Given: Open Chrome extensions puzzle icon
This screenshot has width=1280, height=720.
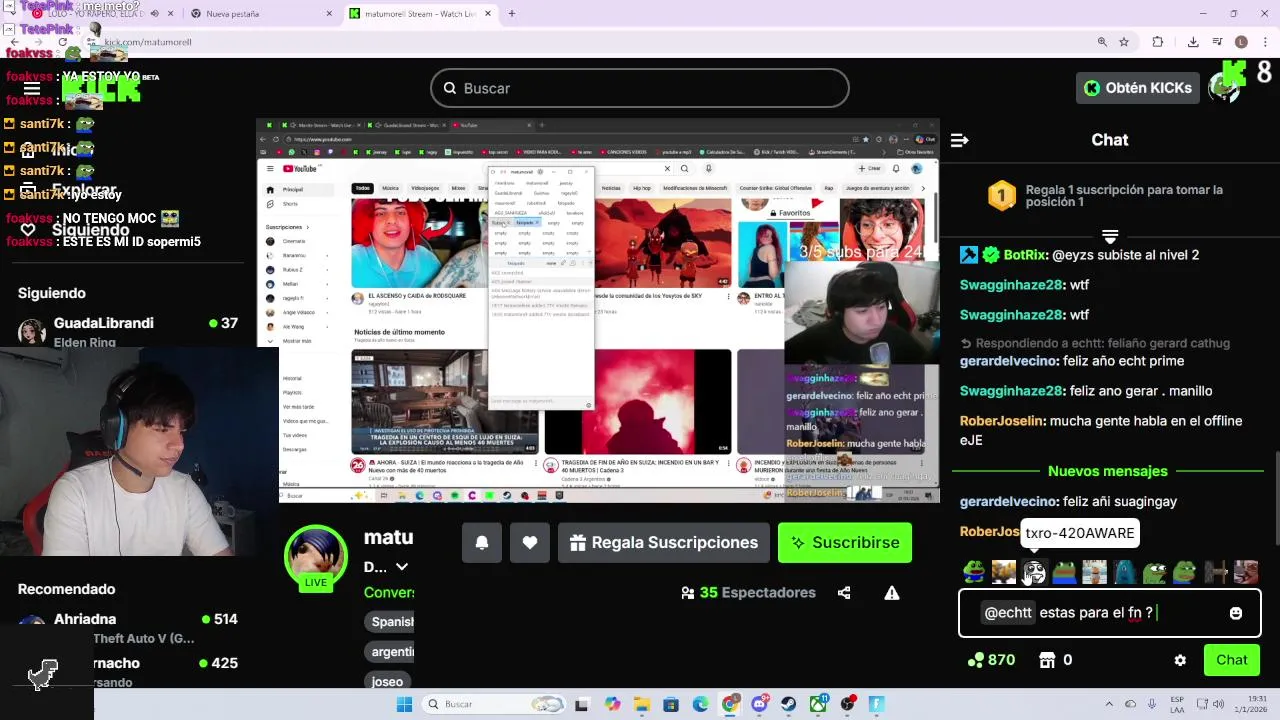Looking at the screenshot, I should 1158,42.
